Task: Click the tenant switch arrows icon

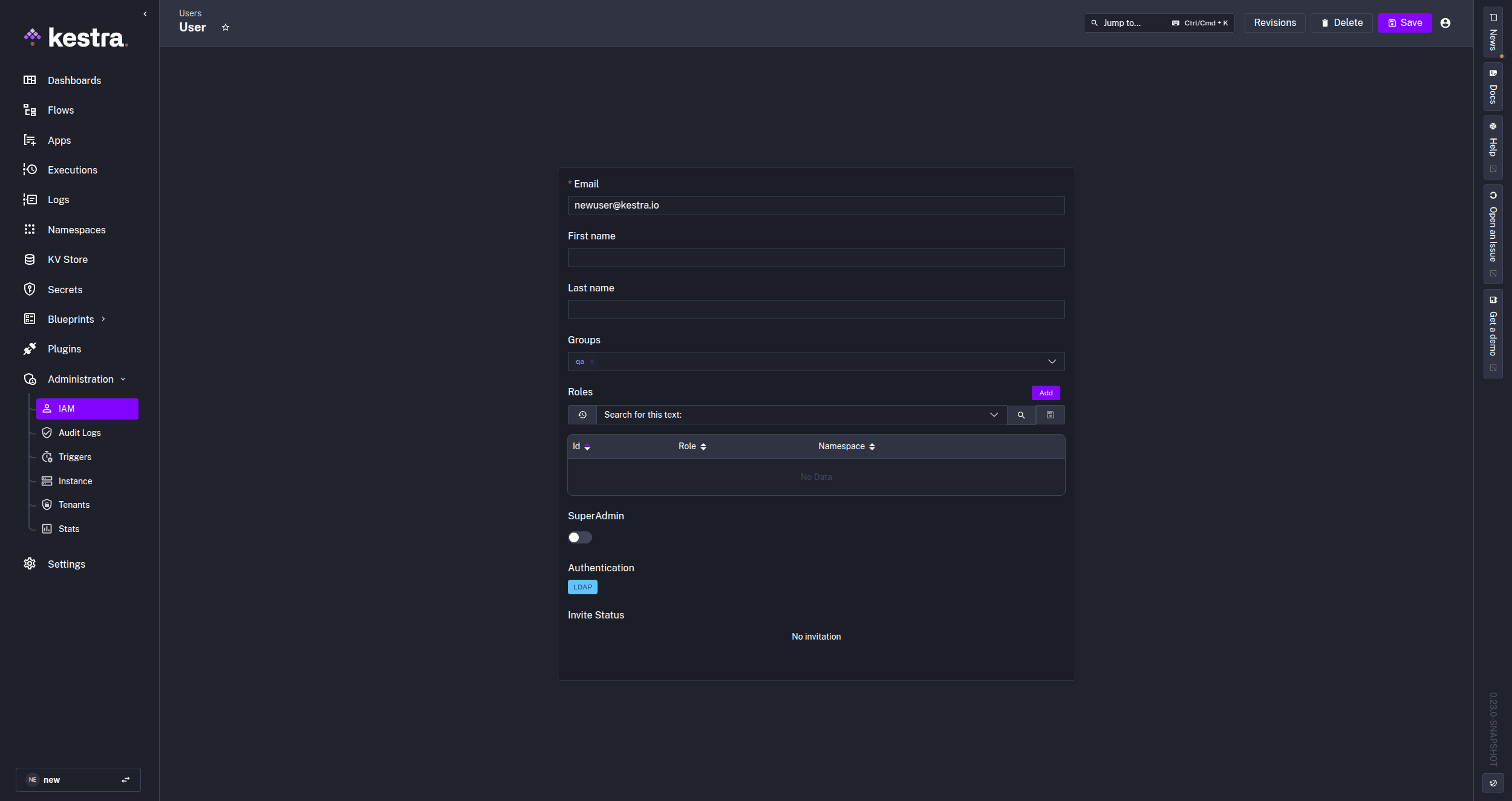Action: (126, 780)
